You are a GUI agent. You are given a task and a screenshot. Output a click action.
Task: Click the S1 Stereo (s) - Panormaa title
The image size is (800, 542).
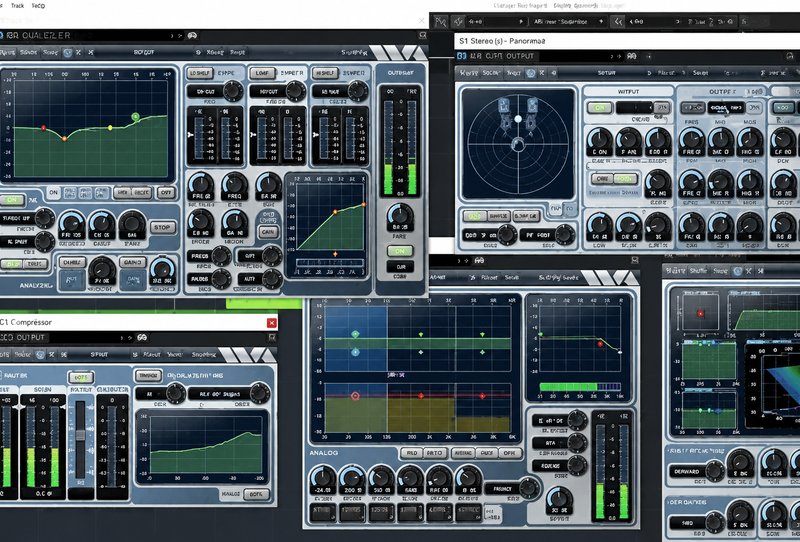click(502, 41)
